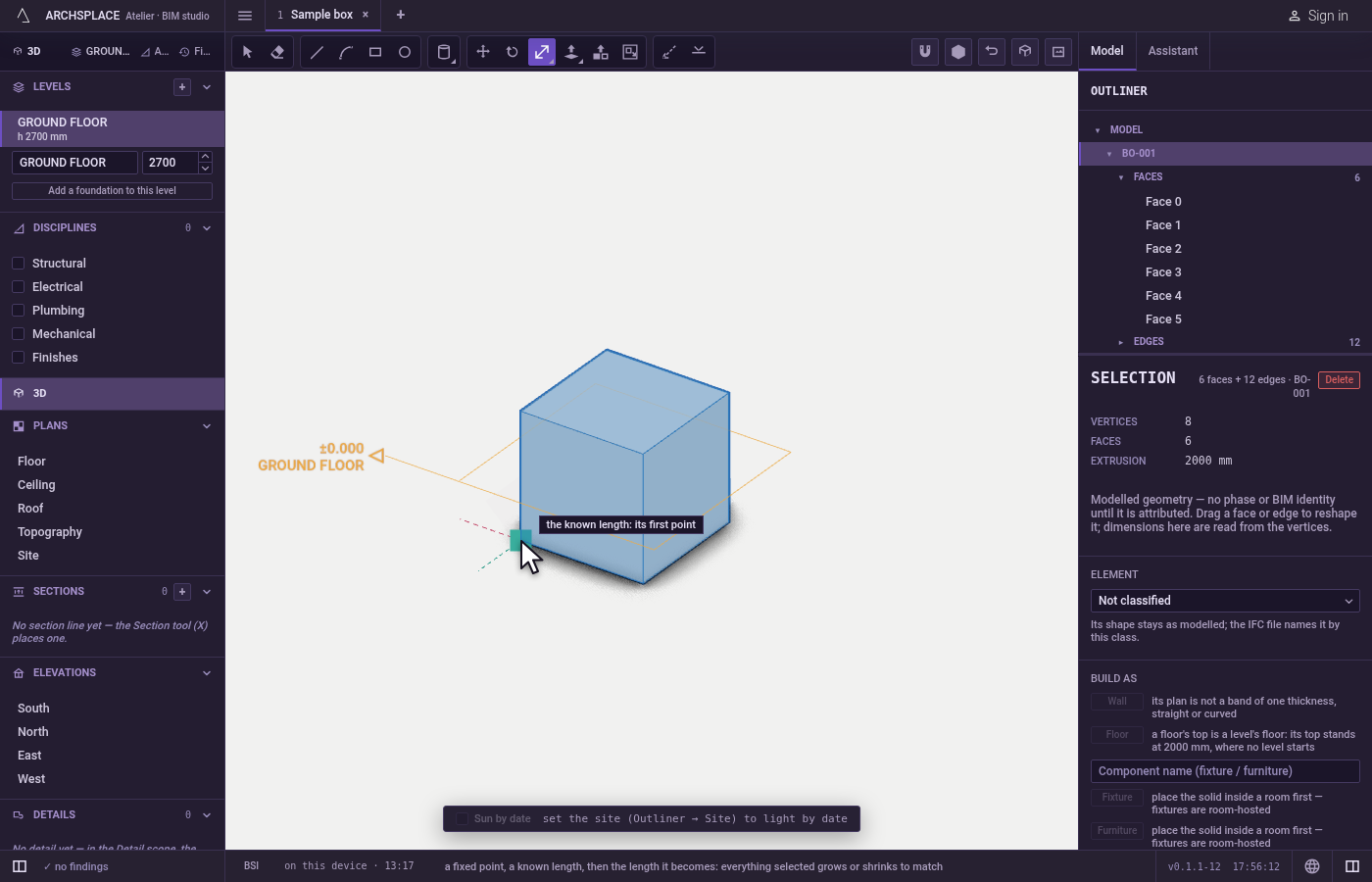Open the hamburger main menu
Screen dimensions: 1372x882
click(x=245, y=15)
